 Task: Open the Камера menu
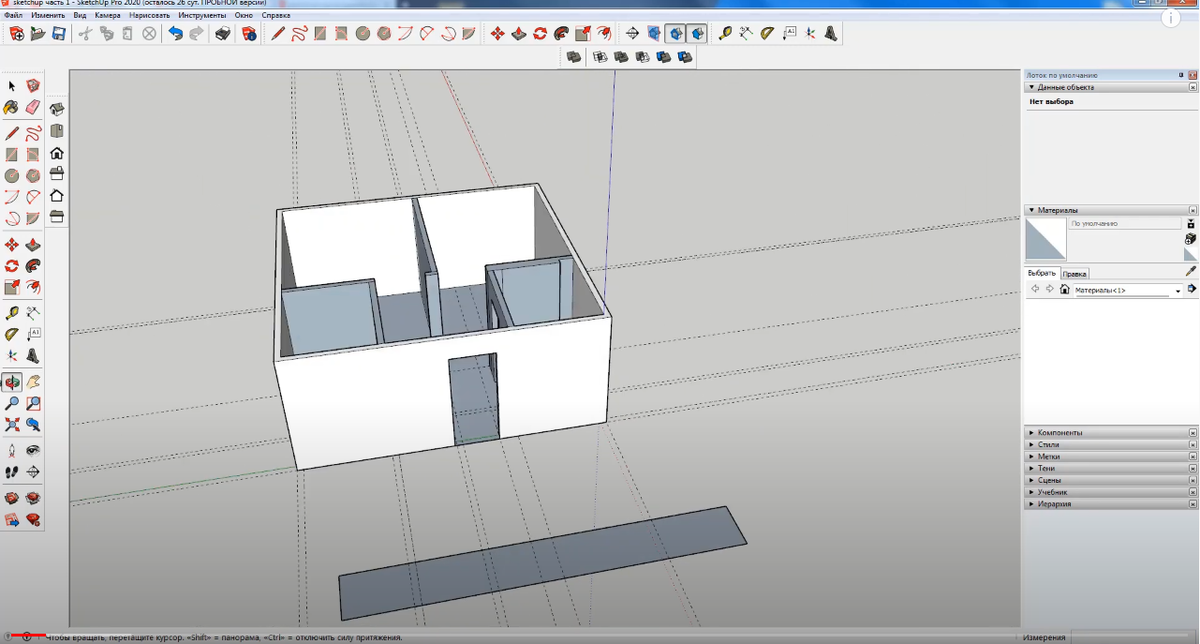(x=108, y=16)
